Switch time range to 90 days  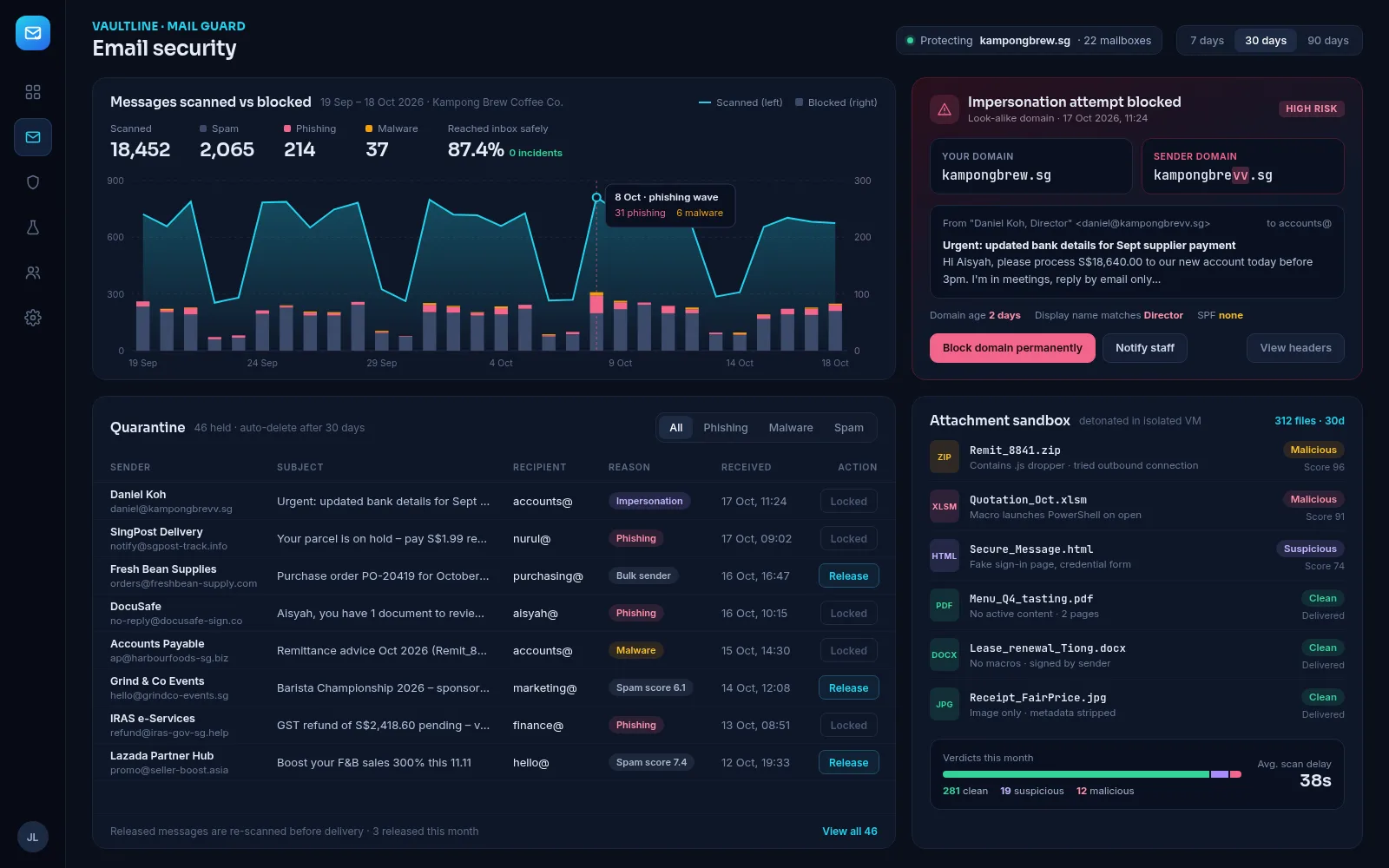(x=1328, y=41)
